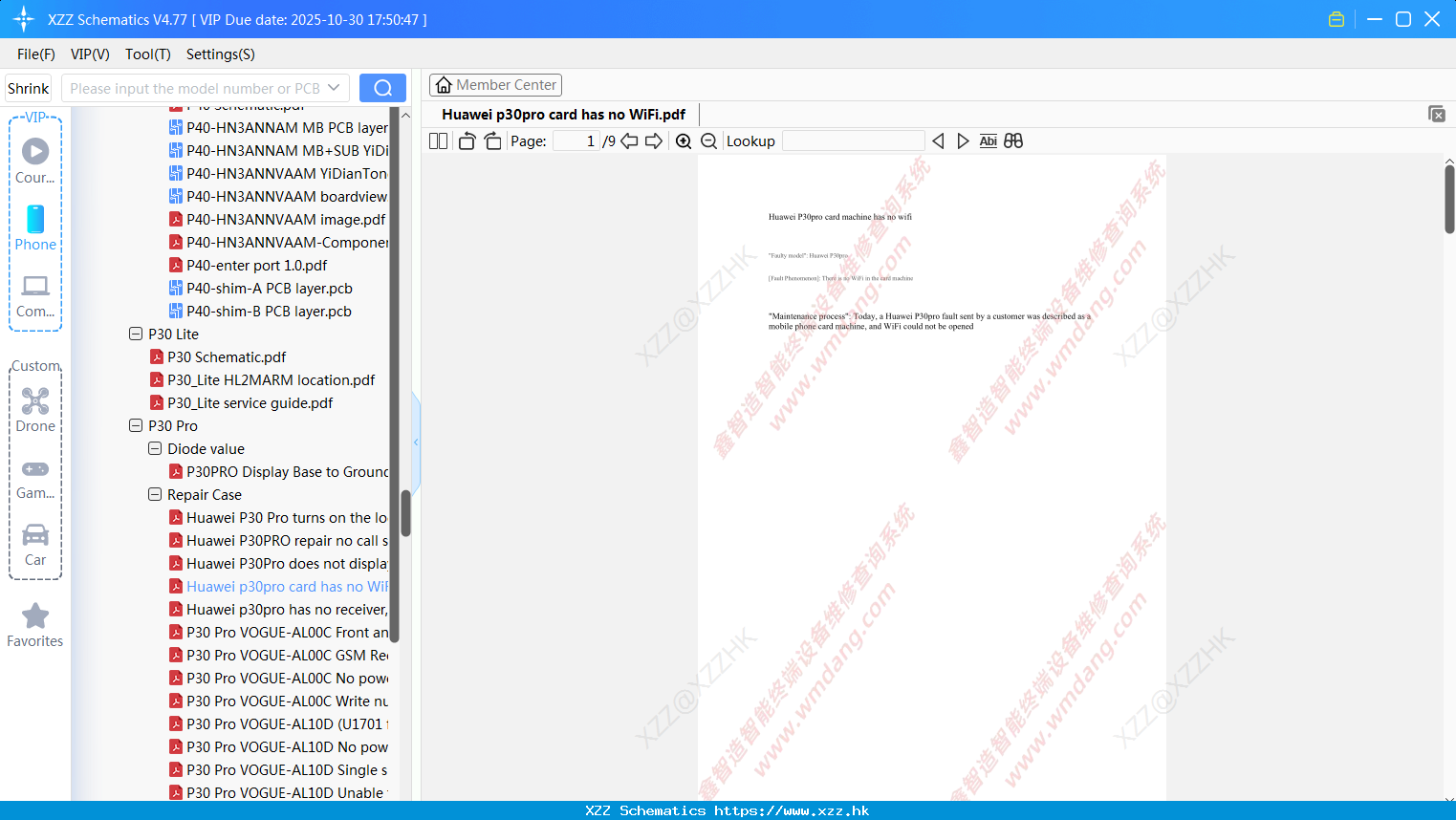The image size is (1456, 820).
Task: Open the VIP store icon in title bar
Action: tap(1336, 19)
